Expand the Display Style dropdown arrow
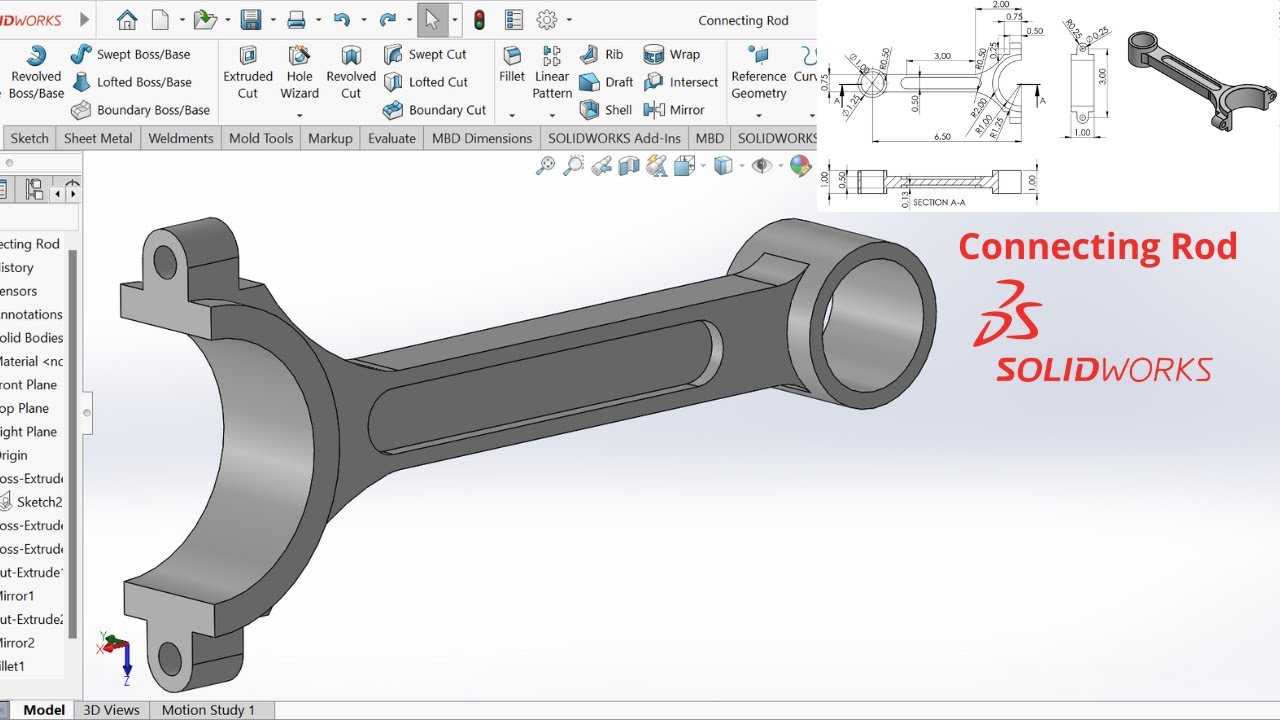 coord(741,166)
